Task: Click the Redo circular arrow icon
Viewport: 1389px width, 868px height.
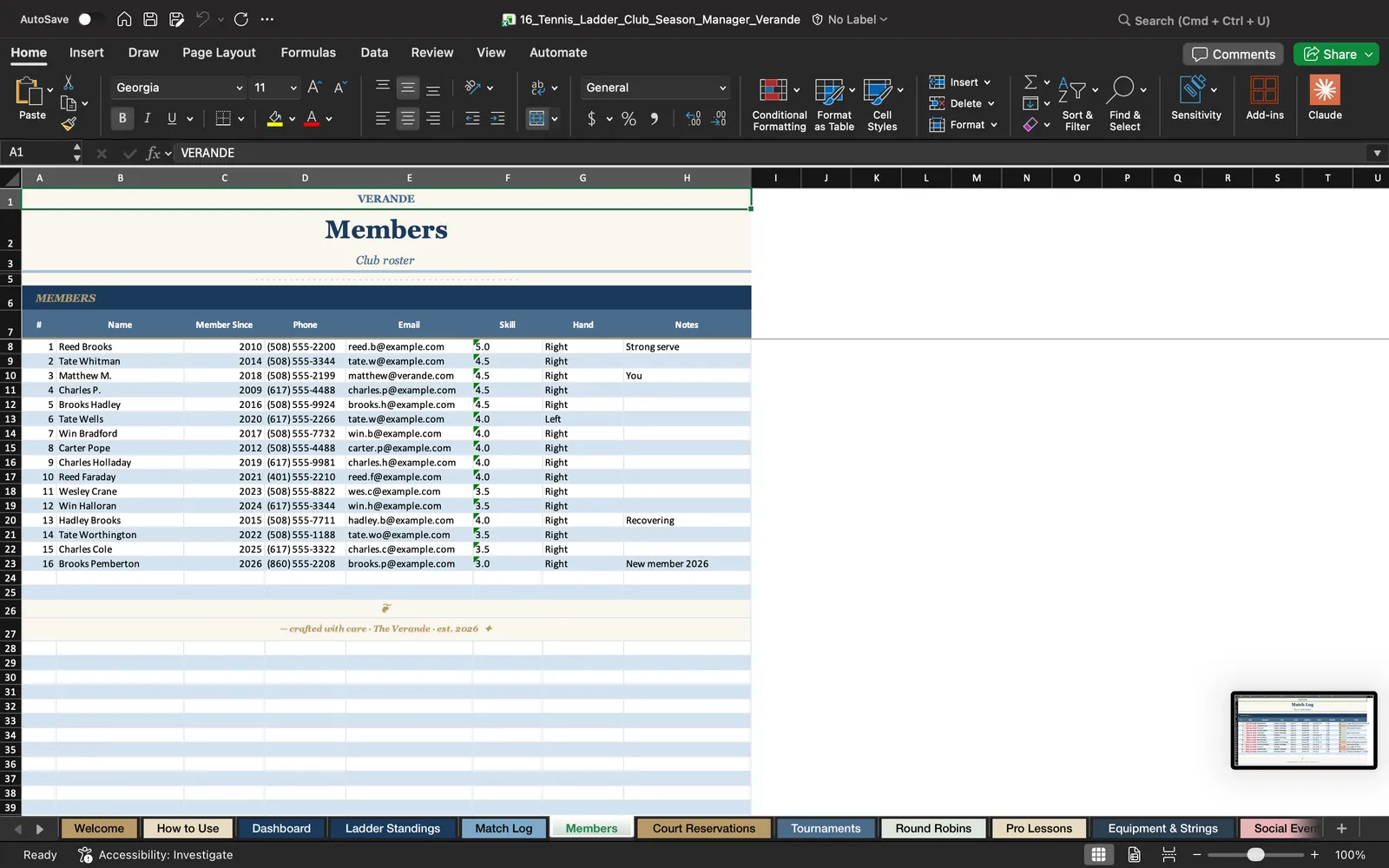Action: (241, 19)
